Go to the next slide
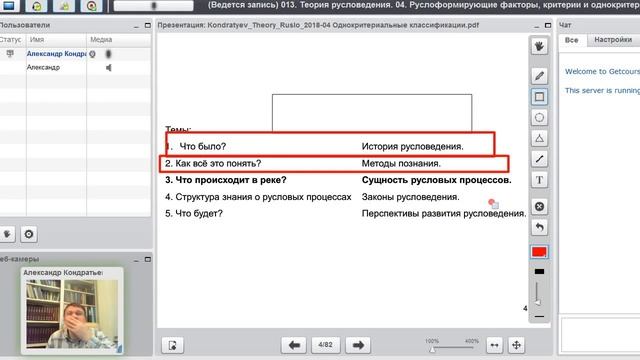 click(x=358, y=345)
